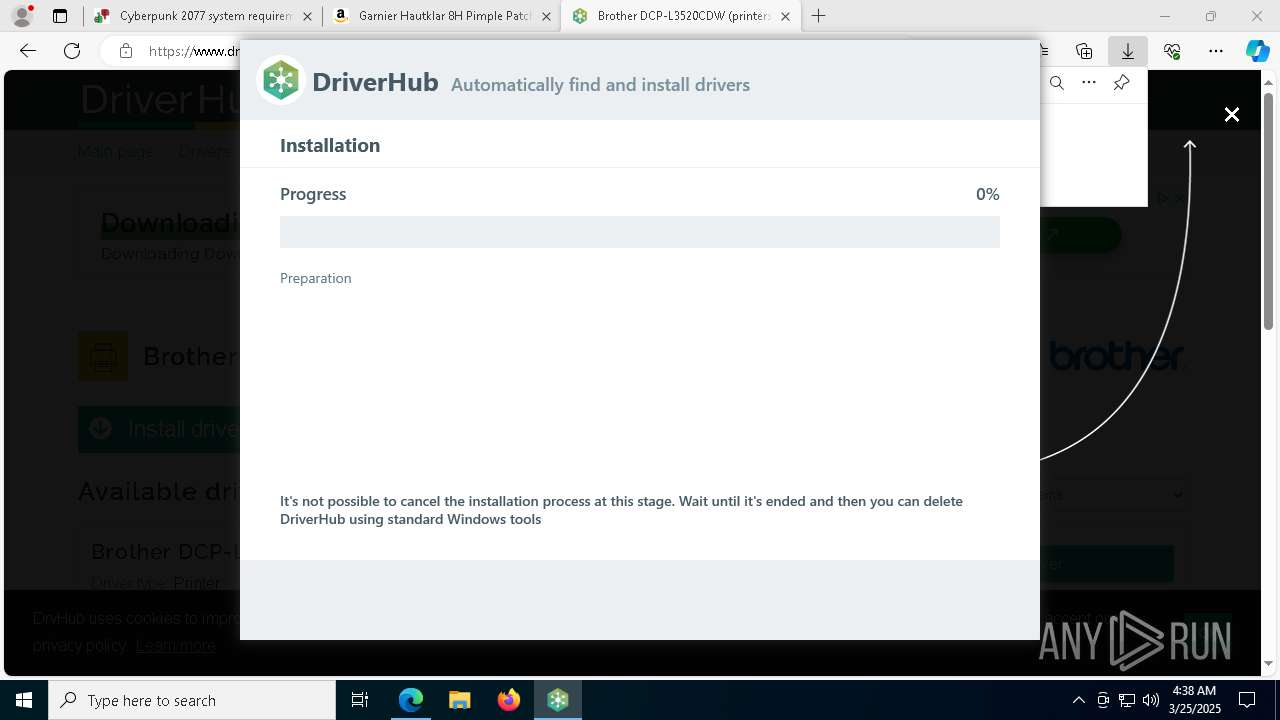Click the installation progress bar
Image resolution: width=1280 pixels, height=720 pixels.
click(x=640, y=232)
